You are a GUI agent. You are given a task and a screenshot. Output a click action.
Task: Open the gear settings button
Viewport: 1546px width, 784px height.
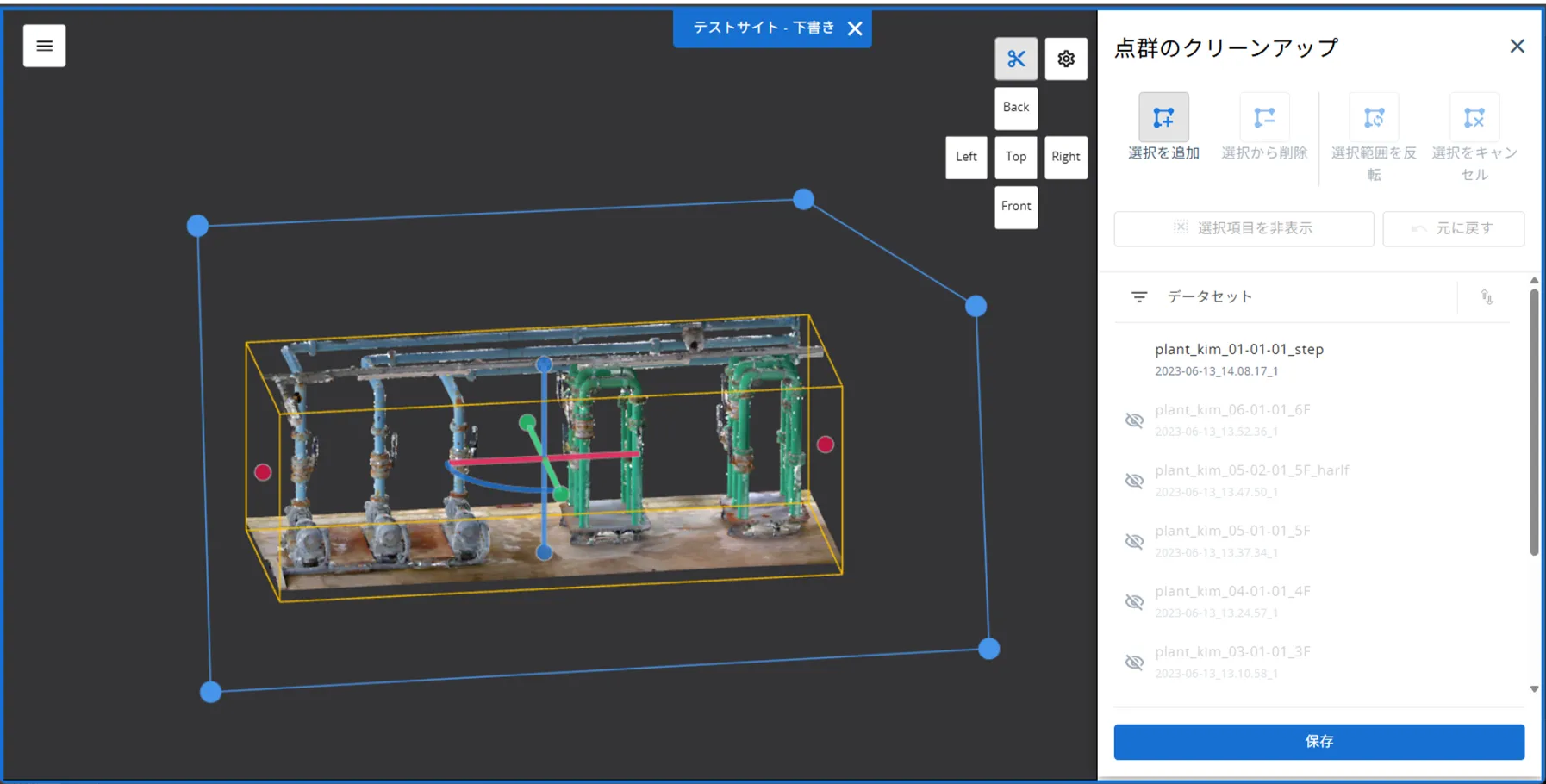tap(1066, 59)
